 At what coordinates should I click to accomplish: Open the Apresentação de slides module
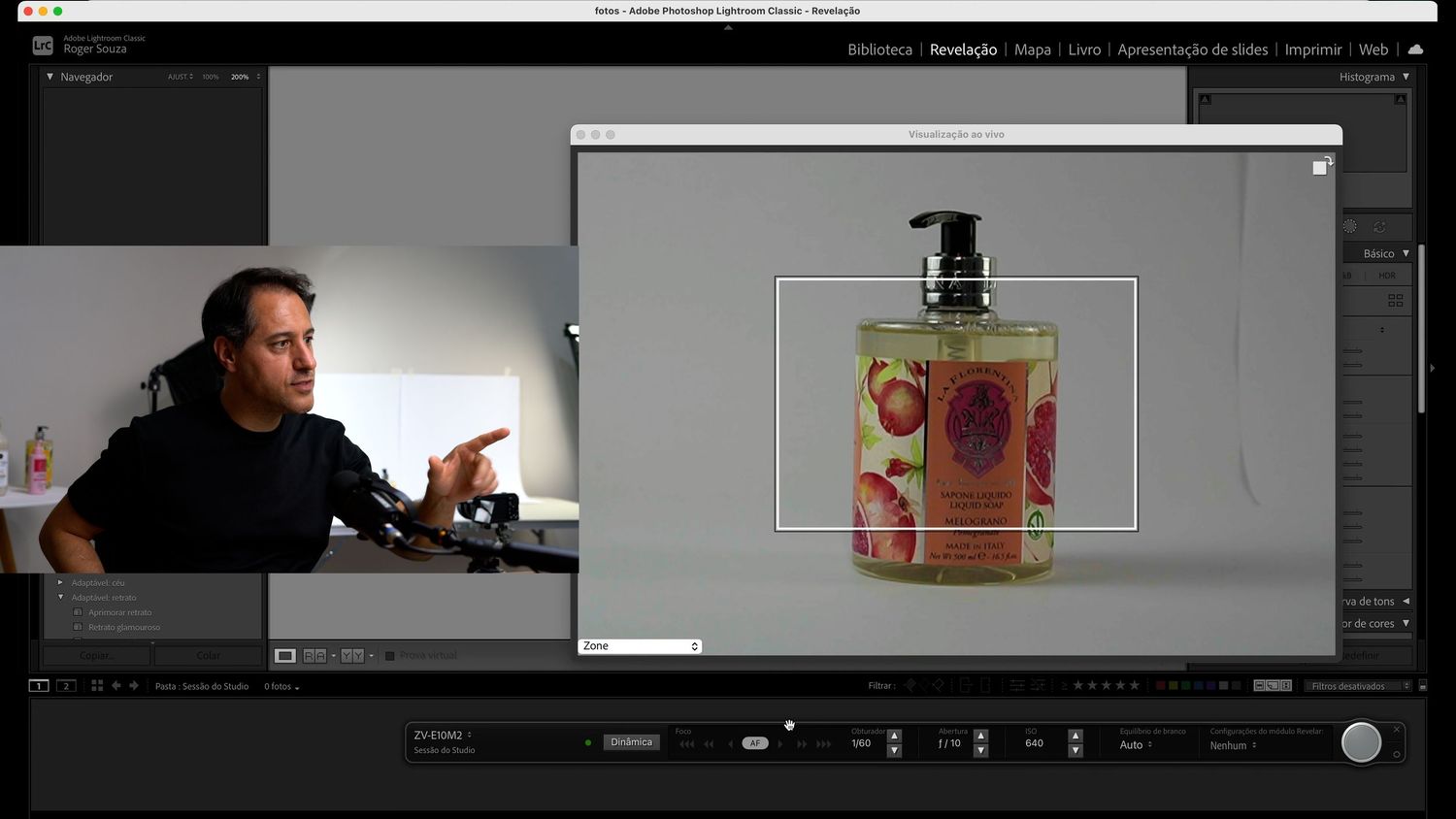coord(1192,49)
